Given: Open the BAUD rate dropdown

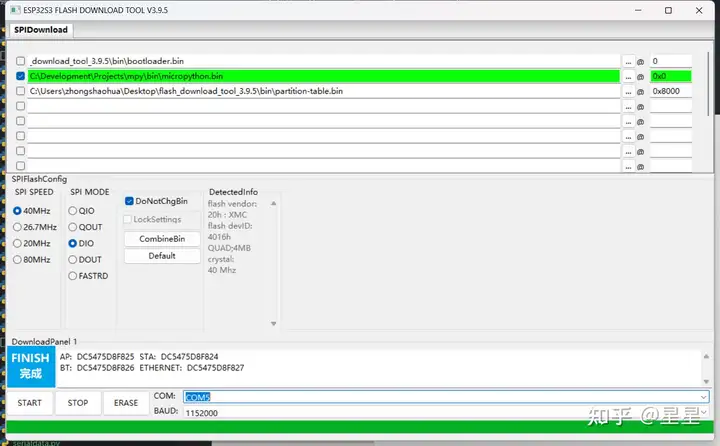Looking at the screenshot, I should (x=703, y=412).
